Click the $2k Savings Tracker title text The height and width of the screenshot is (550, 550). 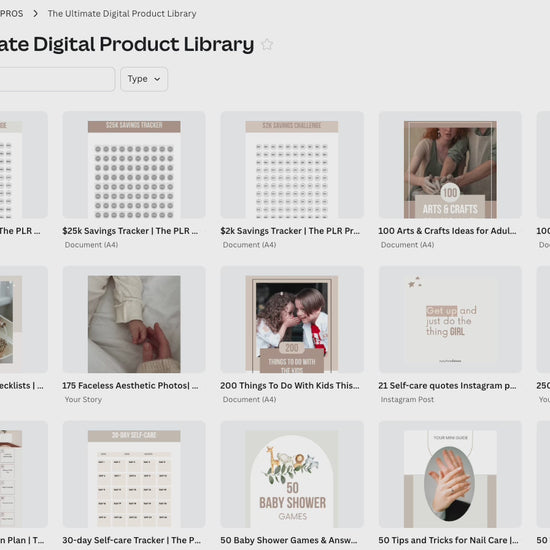coord(290,231)
